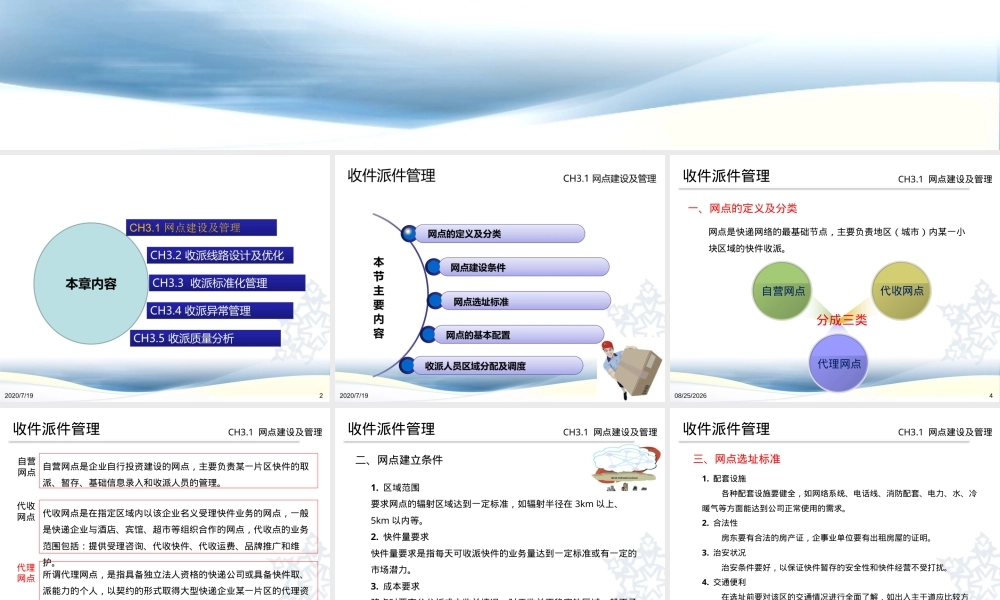Click the blue sphere bullet beside 网点建设条件

(433, 267)
